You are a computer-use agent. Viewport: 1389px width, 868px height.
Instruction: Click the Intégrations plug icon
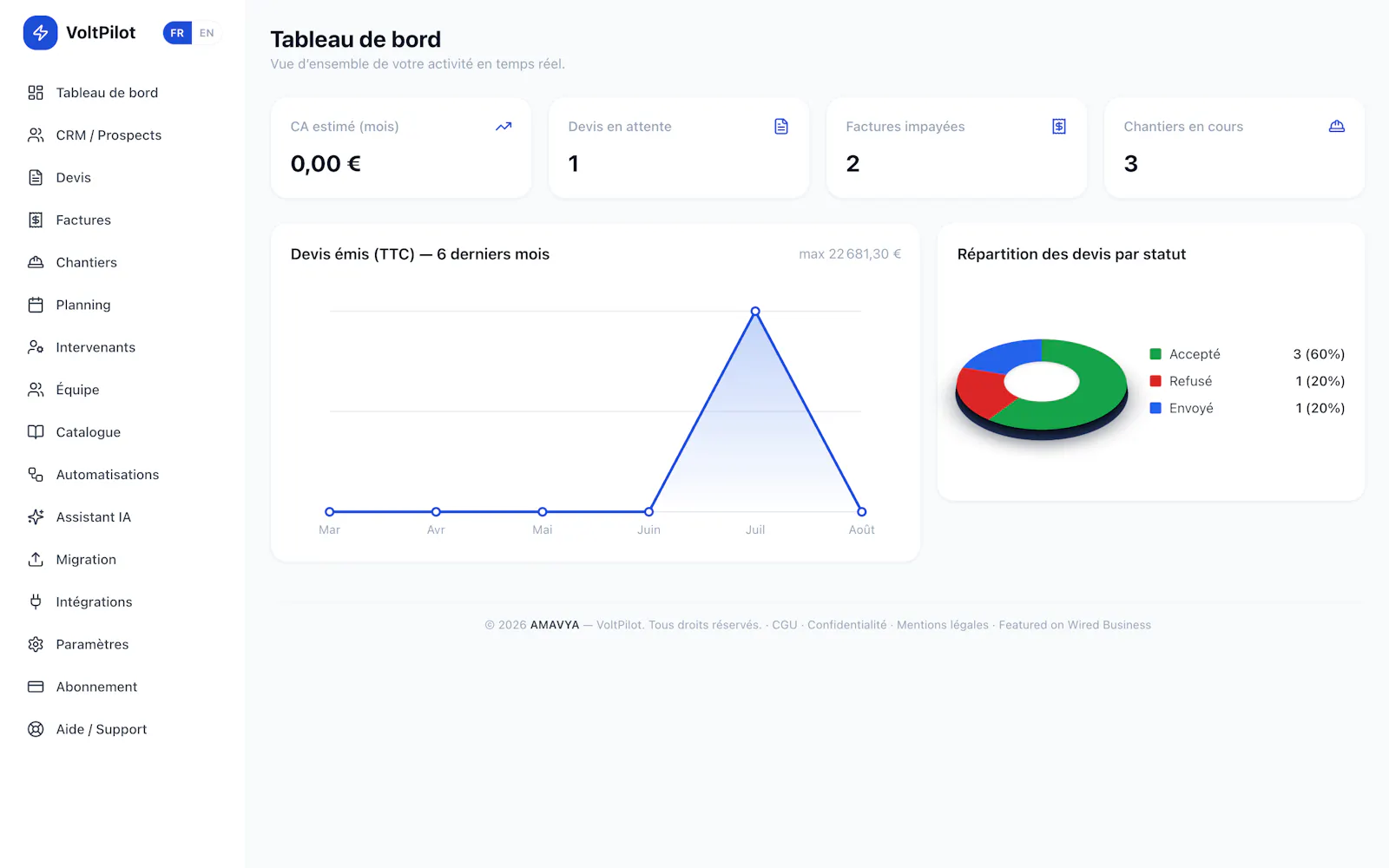point(36,602)
